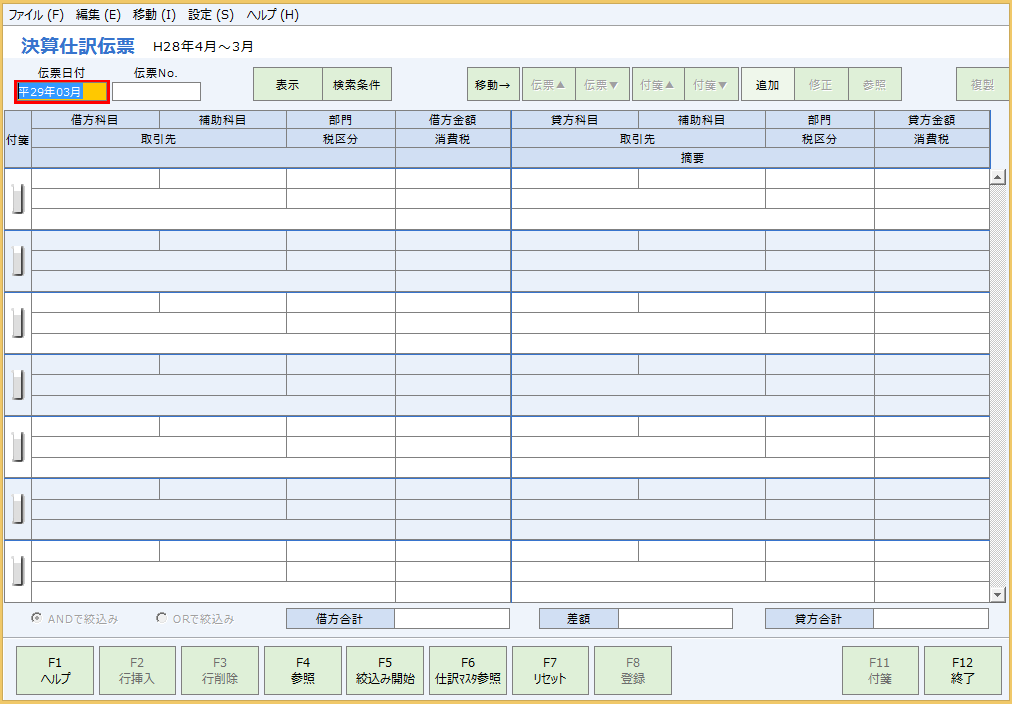The width and height of the screenshot is (1012, 704).
Task: Click the down arrow on the vertical scrollbar
Action: (998, 593)
